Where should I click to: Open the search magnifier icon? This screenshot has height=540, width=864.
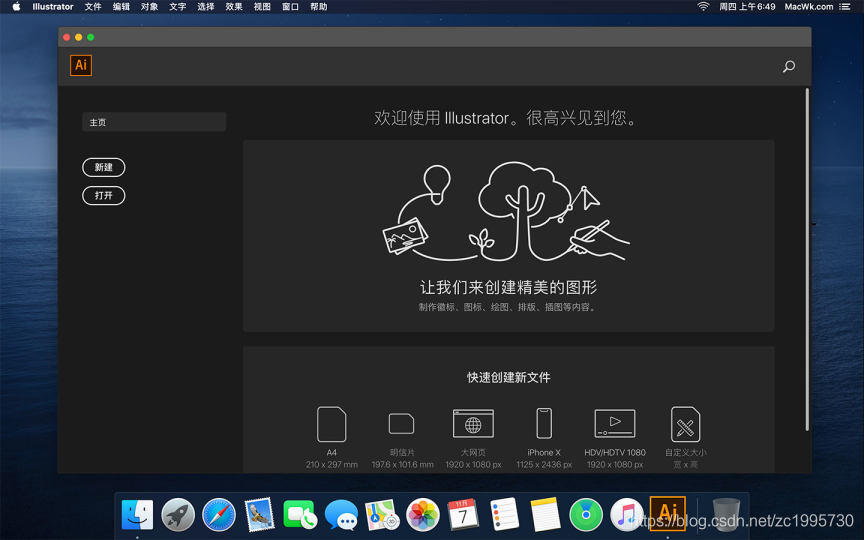pyautogui.click(x=789, y=67)
